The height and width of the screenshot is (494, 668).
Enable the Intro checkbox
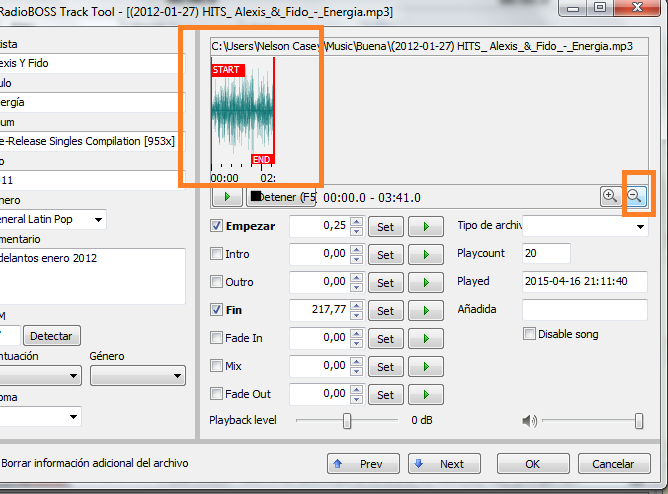point(217,254)
